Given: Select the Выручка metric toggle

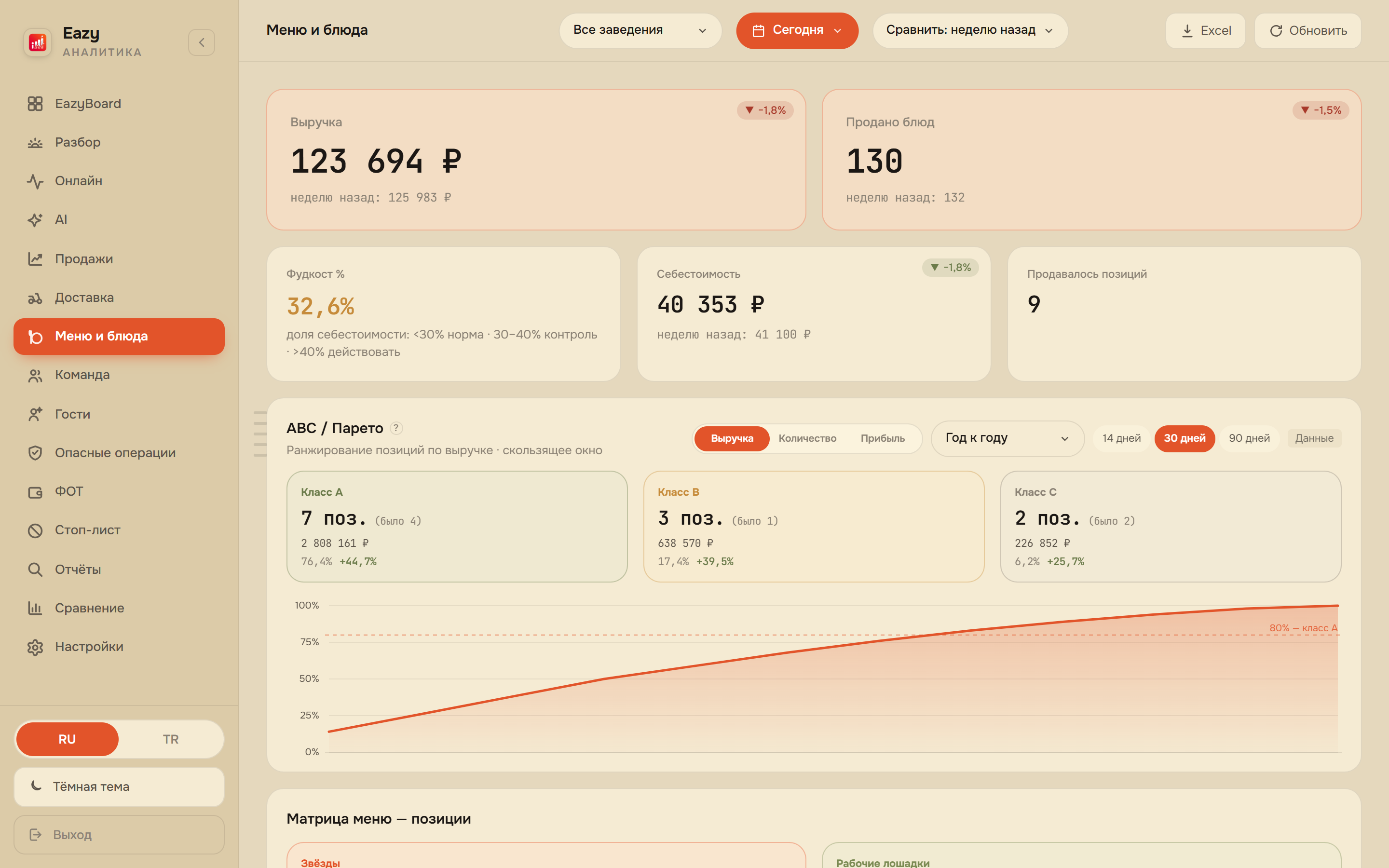Looking at the screenshot, I should pyautogui.click(x=732, y=439).
